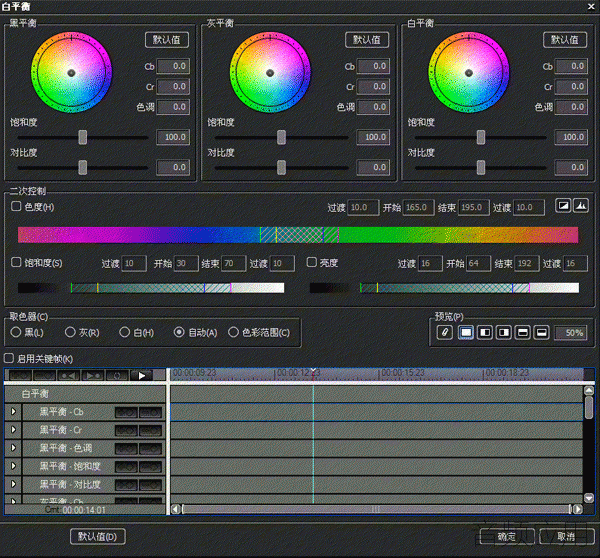Click 默认值 button in 黑平衡 group
Viewport: 600px width, 558px height.
(x=167, y=40)
